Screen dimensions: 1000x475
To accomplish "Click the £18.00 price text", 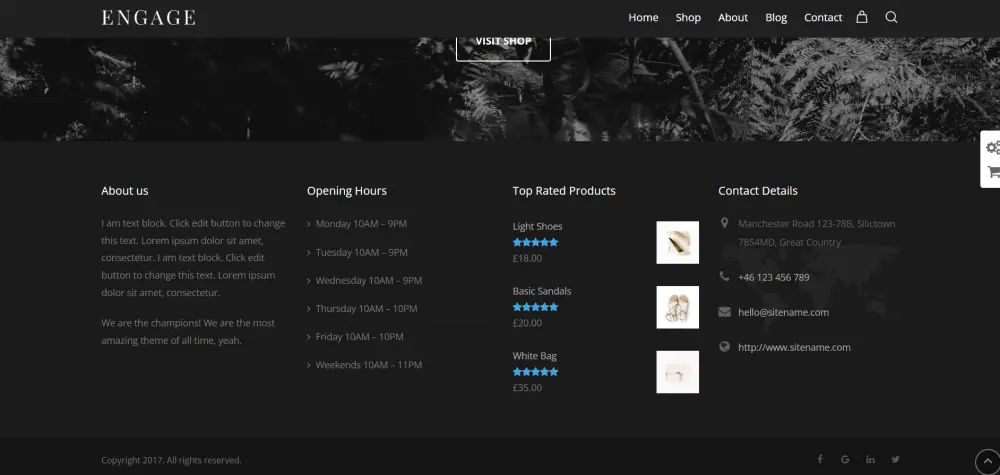I will tap(527, 258).
